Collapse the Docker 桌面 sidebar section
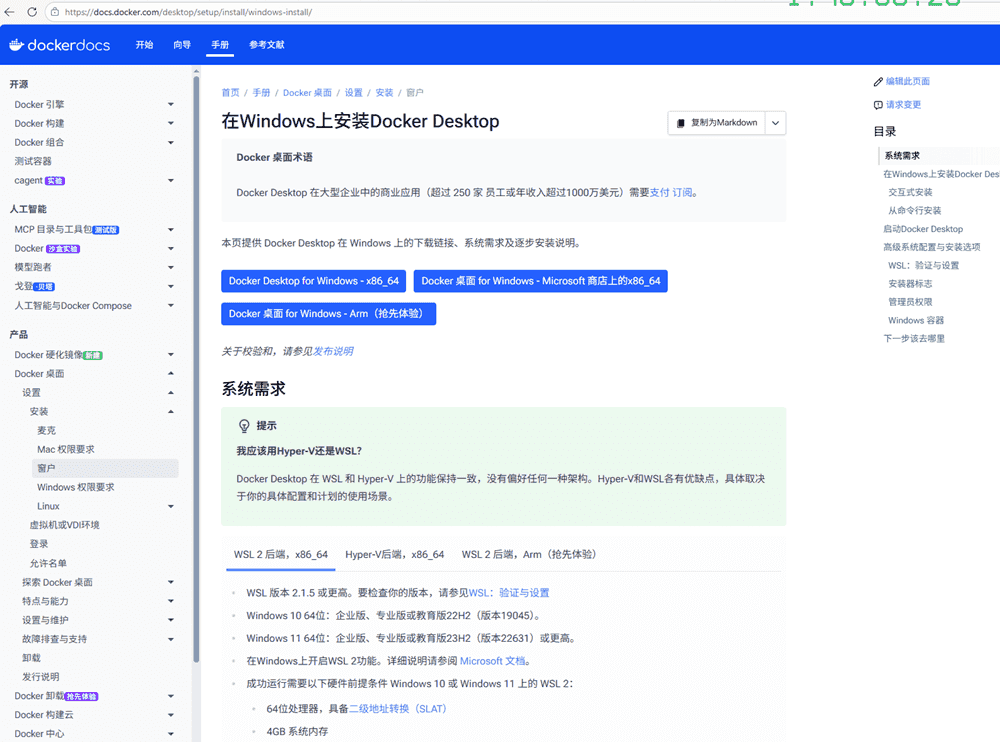1000x742 pixels. (171, 374)
